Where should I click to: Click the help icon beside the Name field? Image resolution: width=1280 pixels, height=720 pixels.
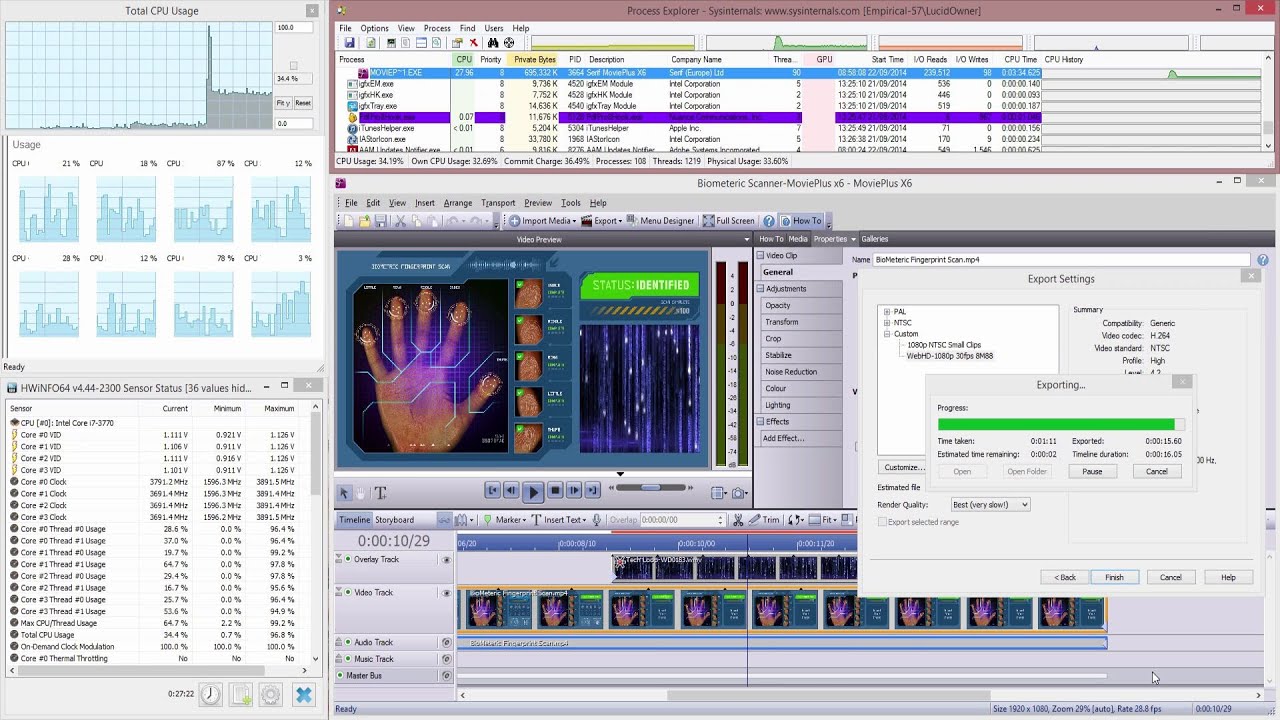coord(1263,260)
